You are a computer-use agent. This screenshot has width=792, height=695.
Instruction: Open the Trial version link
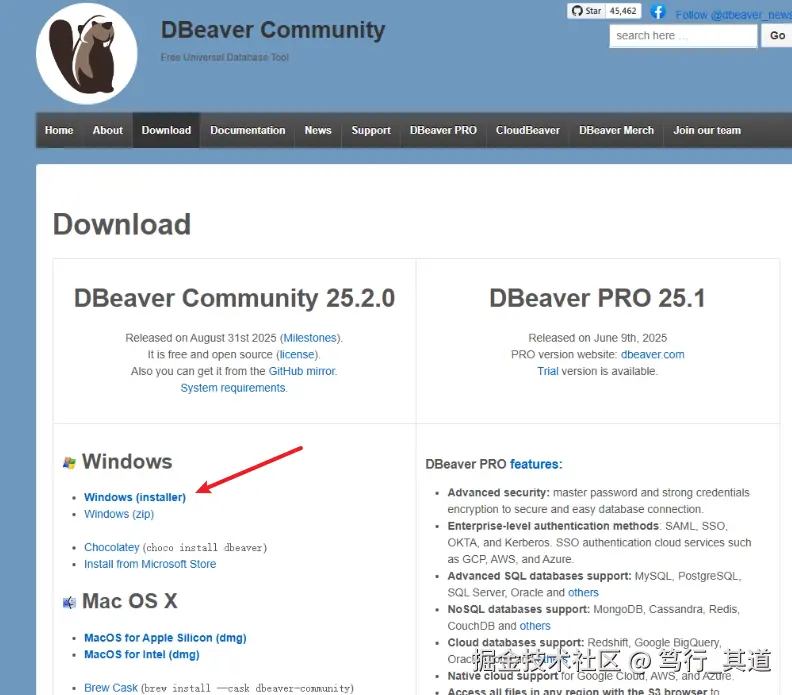548,371
